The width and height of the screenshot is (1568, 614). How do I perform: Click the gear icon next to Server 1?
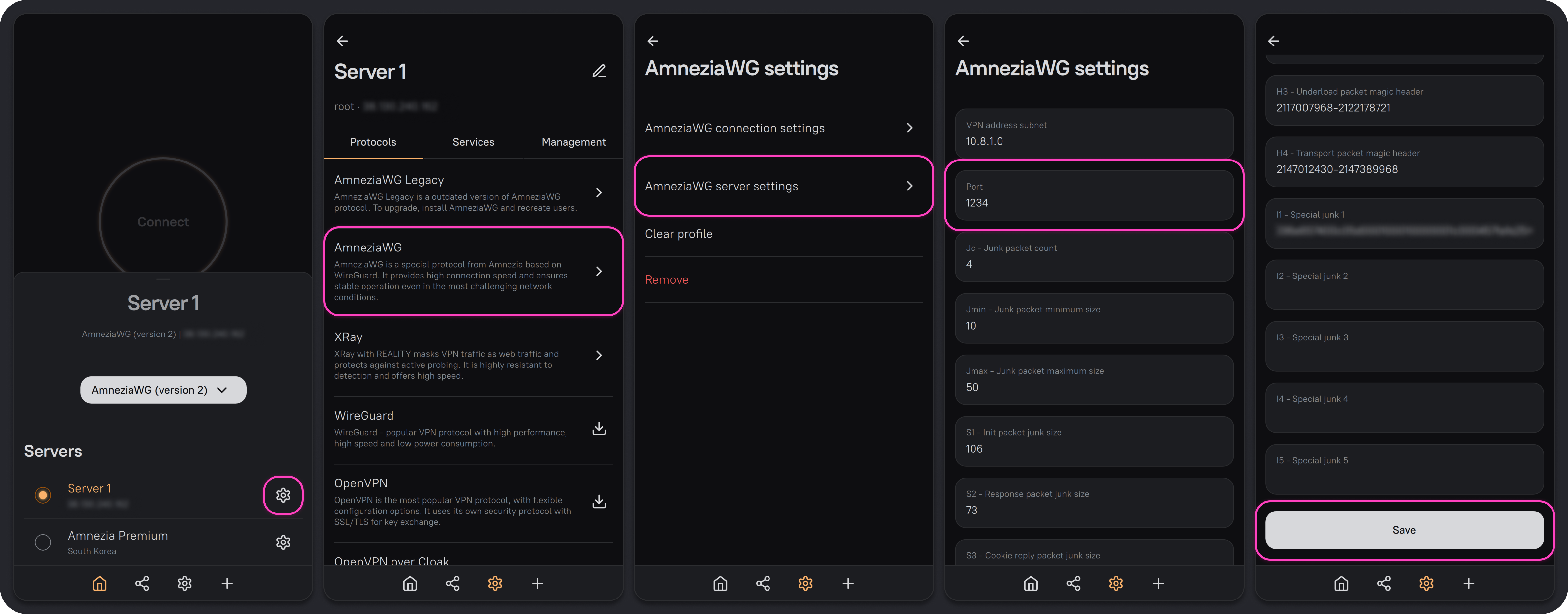(x=283, y=495)
